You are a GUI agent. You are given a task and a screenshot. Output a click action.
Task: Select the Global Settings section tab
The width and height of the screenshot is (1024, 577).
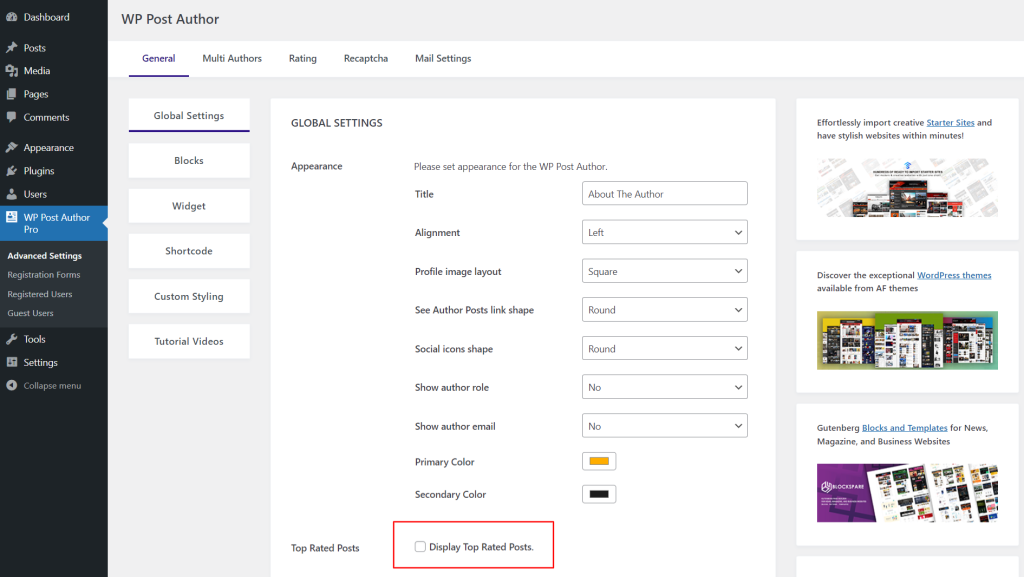(x=189, y=116)
